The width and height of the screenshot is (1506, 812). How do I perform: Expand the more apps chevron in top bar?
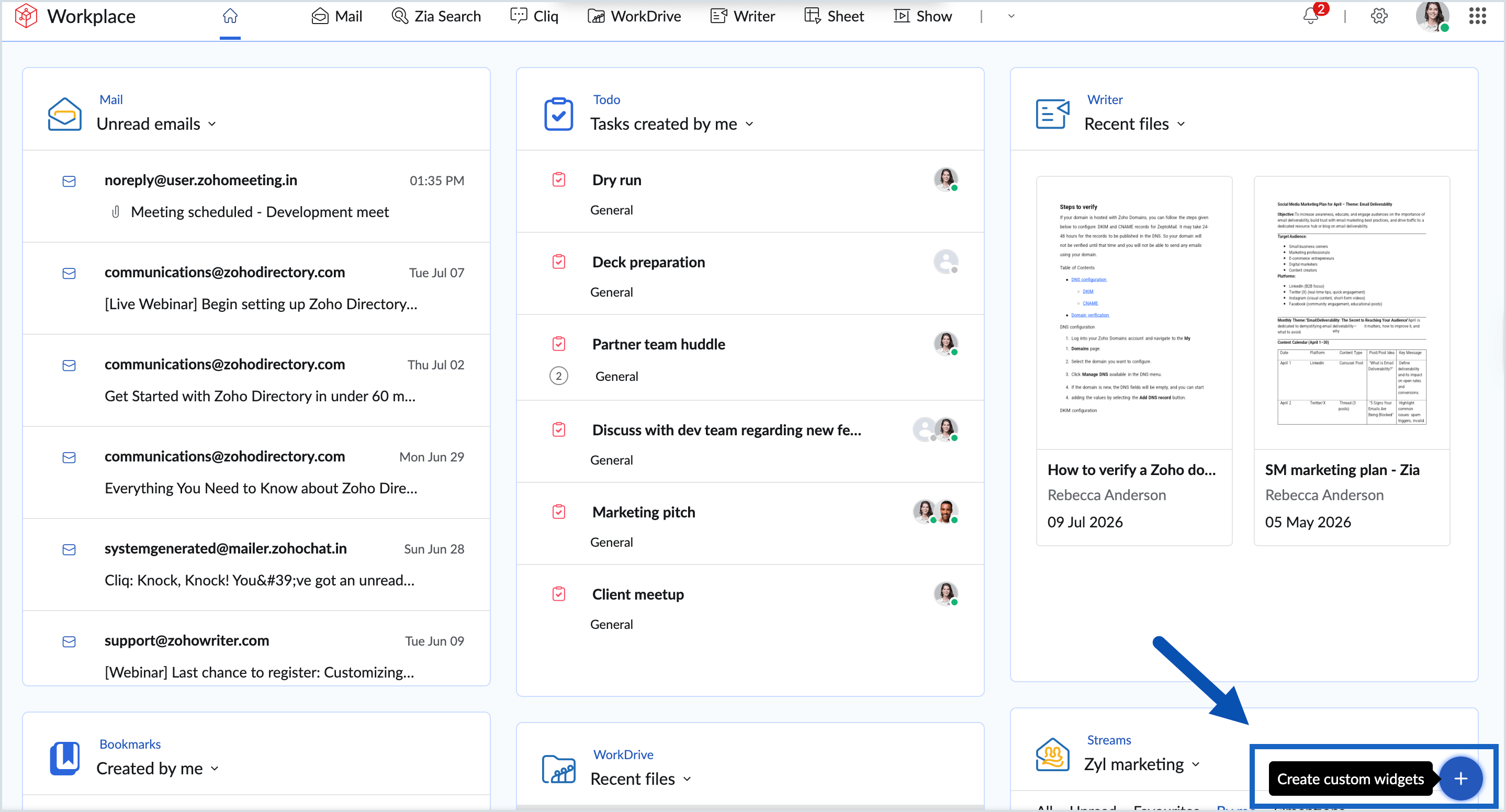point(1011,16)
